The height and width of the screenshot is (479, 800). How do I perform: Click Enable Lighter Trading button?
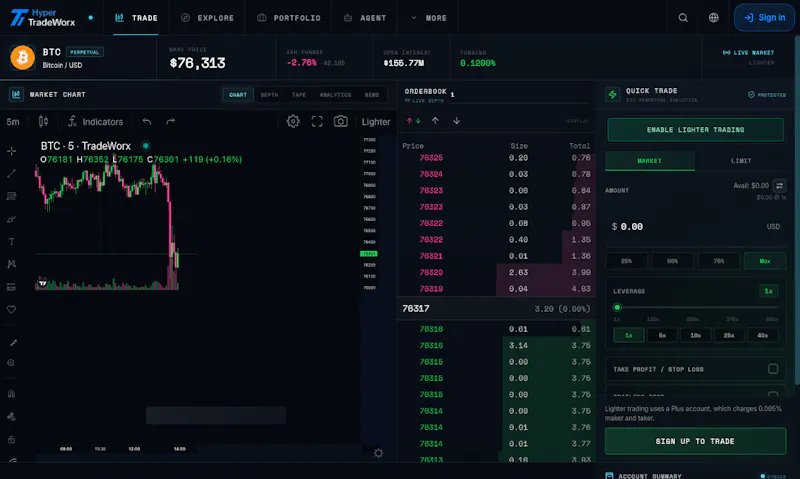pos(695,130)
